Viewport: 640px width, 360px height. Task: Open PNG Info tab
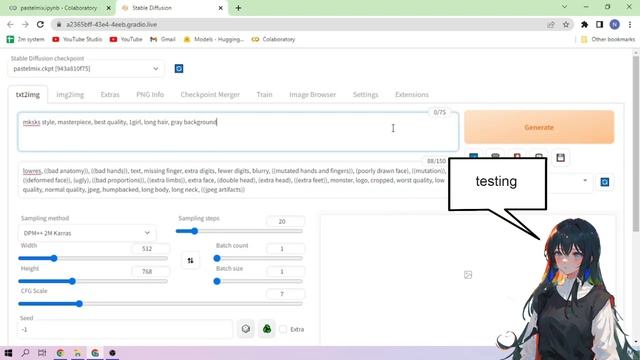(x=150, y=94)
